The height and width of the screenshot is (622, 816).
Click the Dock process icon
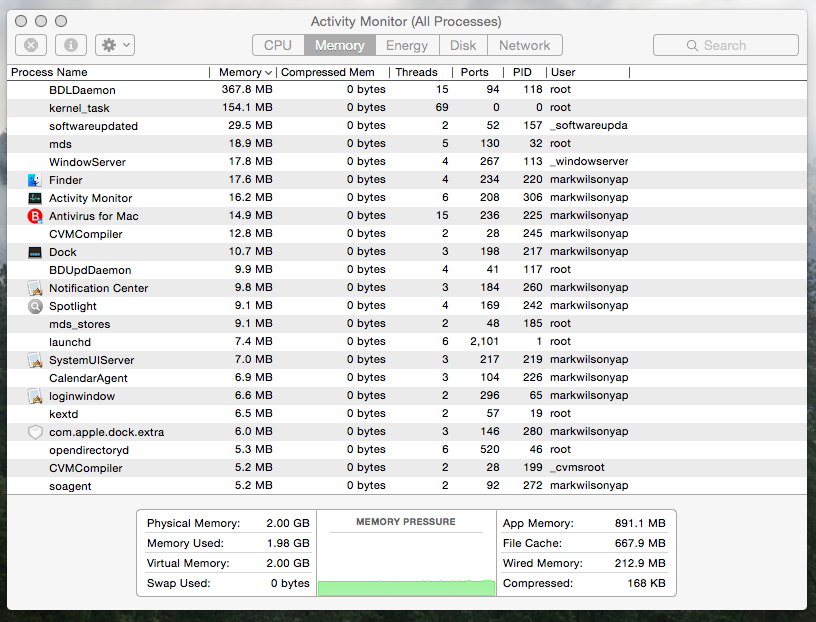(x=35, y=252)
